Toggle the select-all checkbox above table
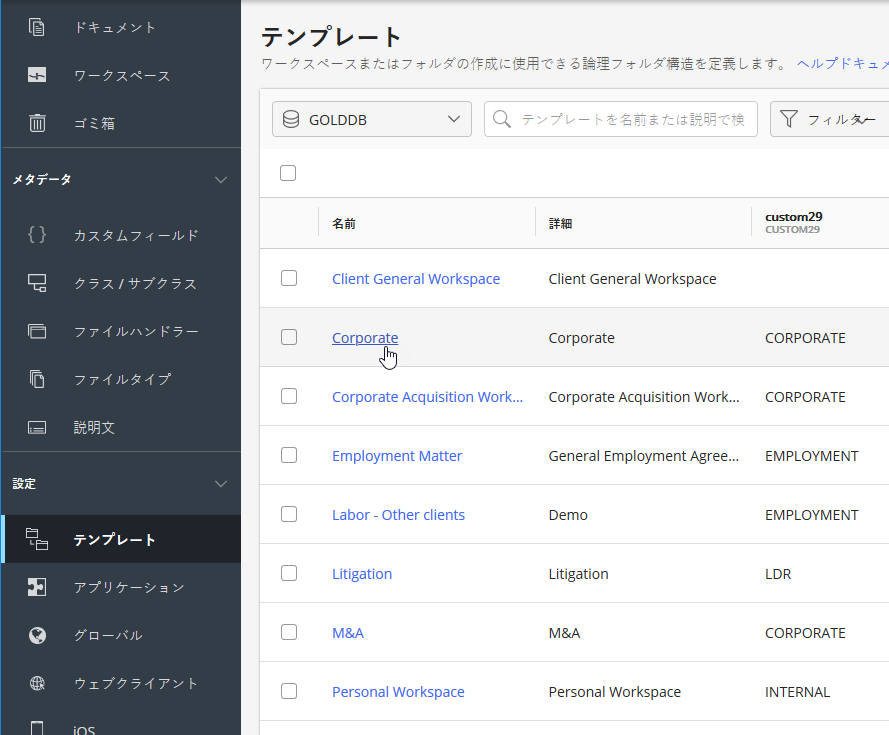 point(288,173)
